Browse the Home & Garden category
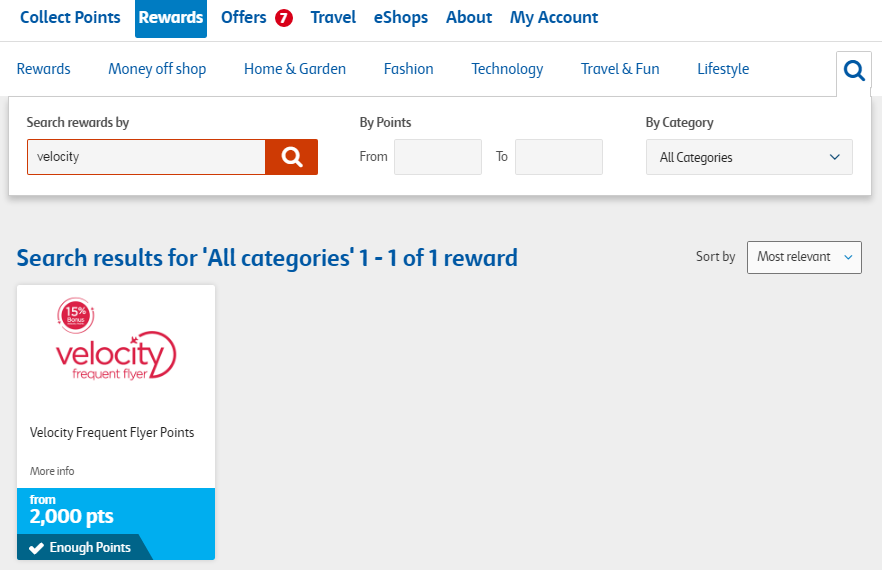This screenshot has height=570, width=882. click(295, 69)
